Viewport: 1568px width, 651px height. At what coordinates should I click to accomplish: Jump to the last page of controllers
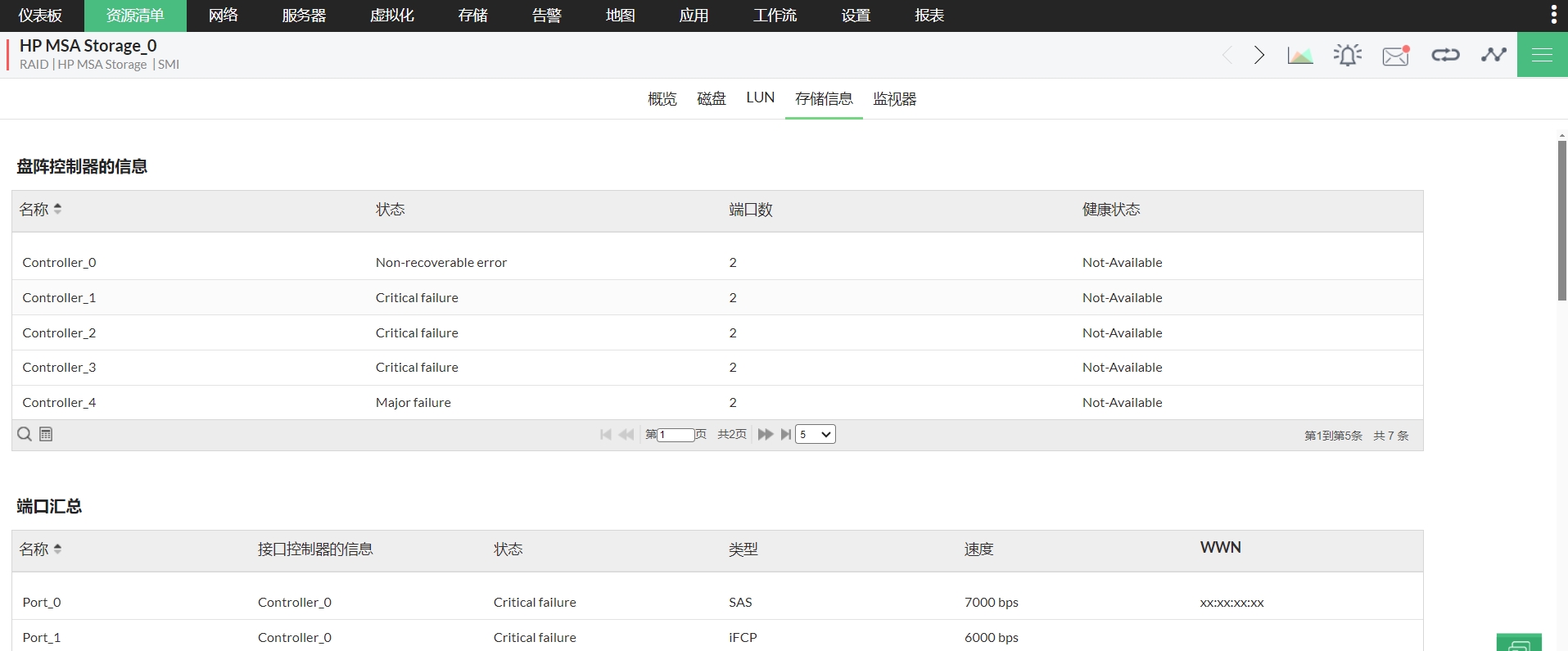[x=786, y=434]
